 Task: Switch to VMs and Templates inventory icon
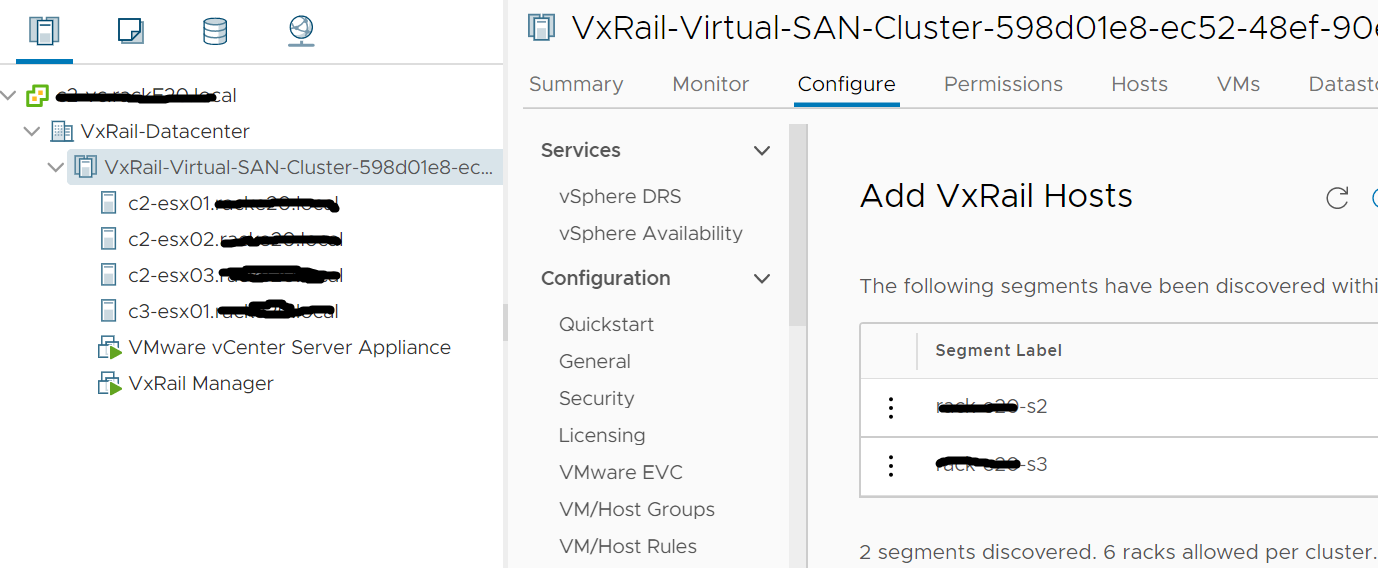[x=130, y=31]
